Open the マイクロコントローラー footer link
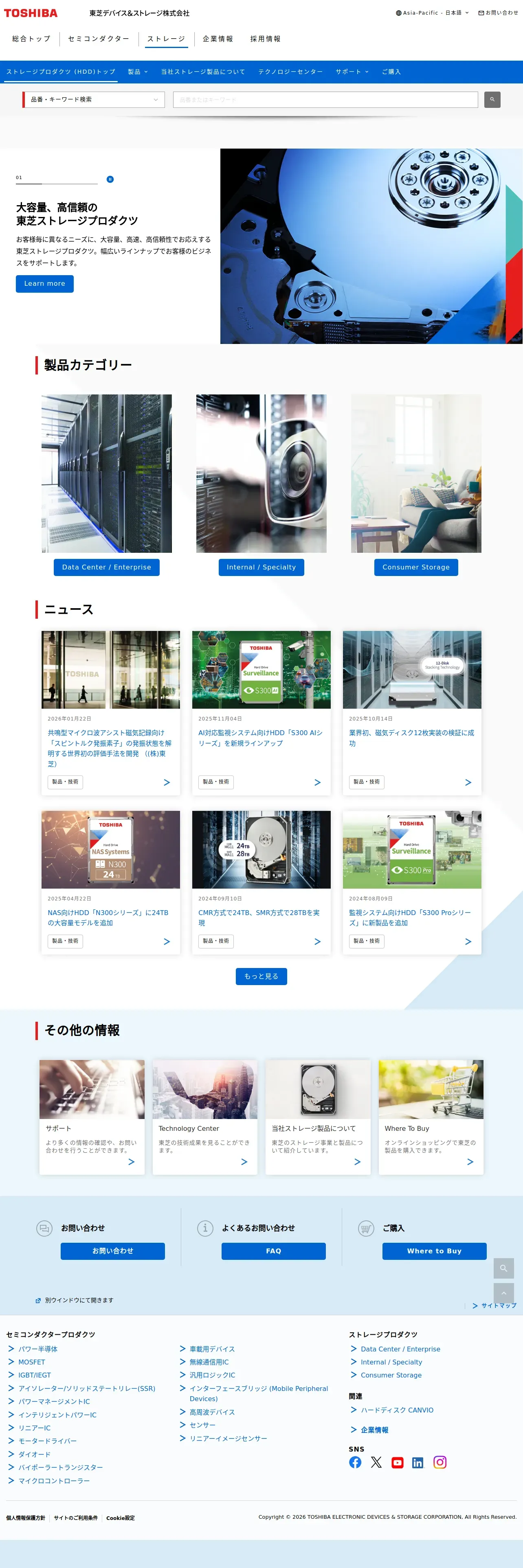The width and height of the screenshot is (523, 1568). [x=54, y=1480]
